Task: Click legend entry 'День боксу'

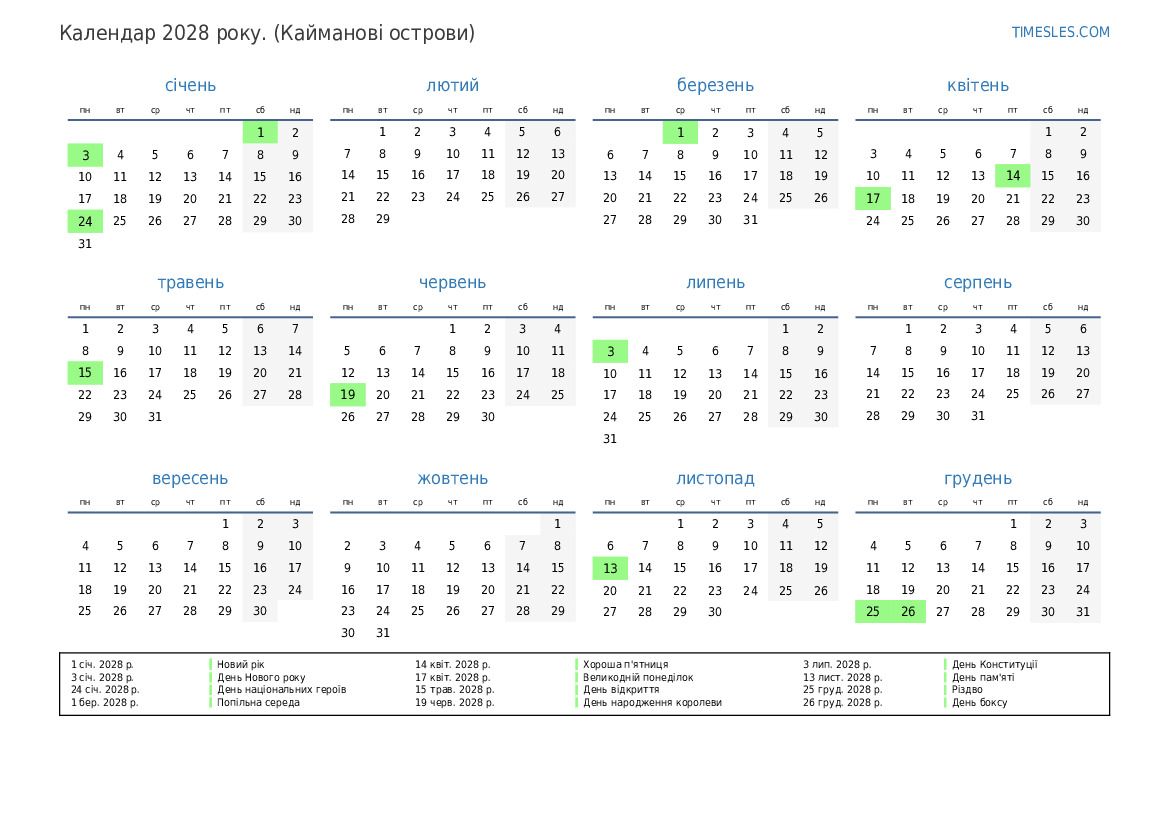Action: click(x=979, y=702)
